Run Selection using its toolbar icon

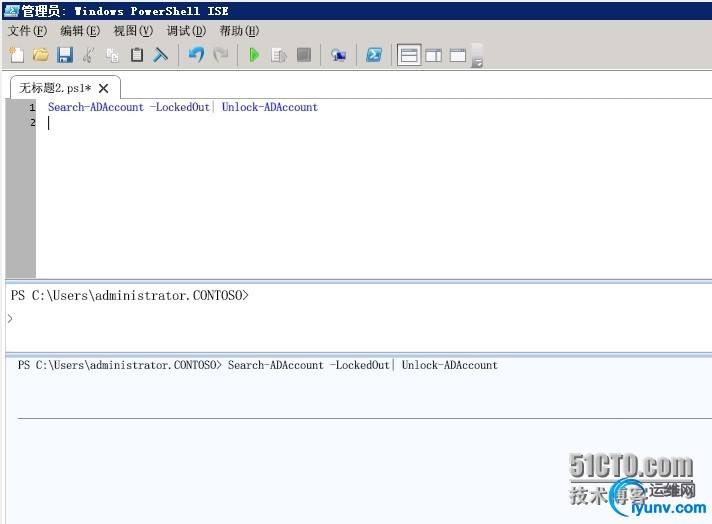tap(279, 55)
